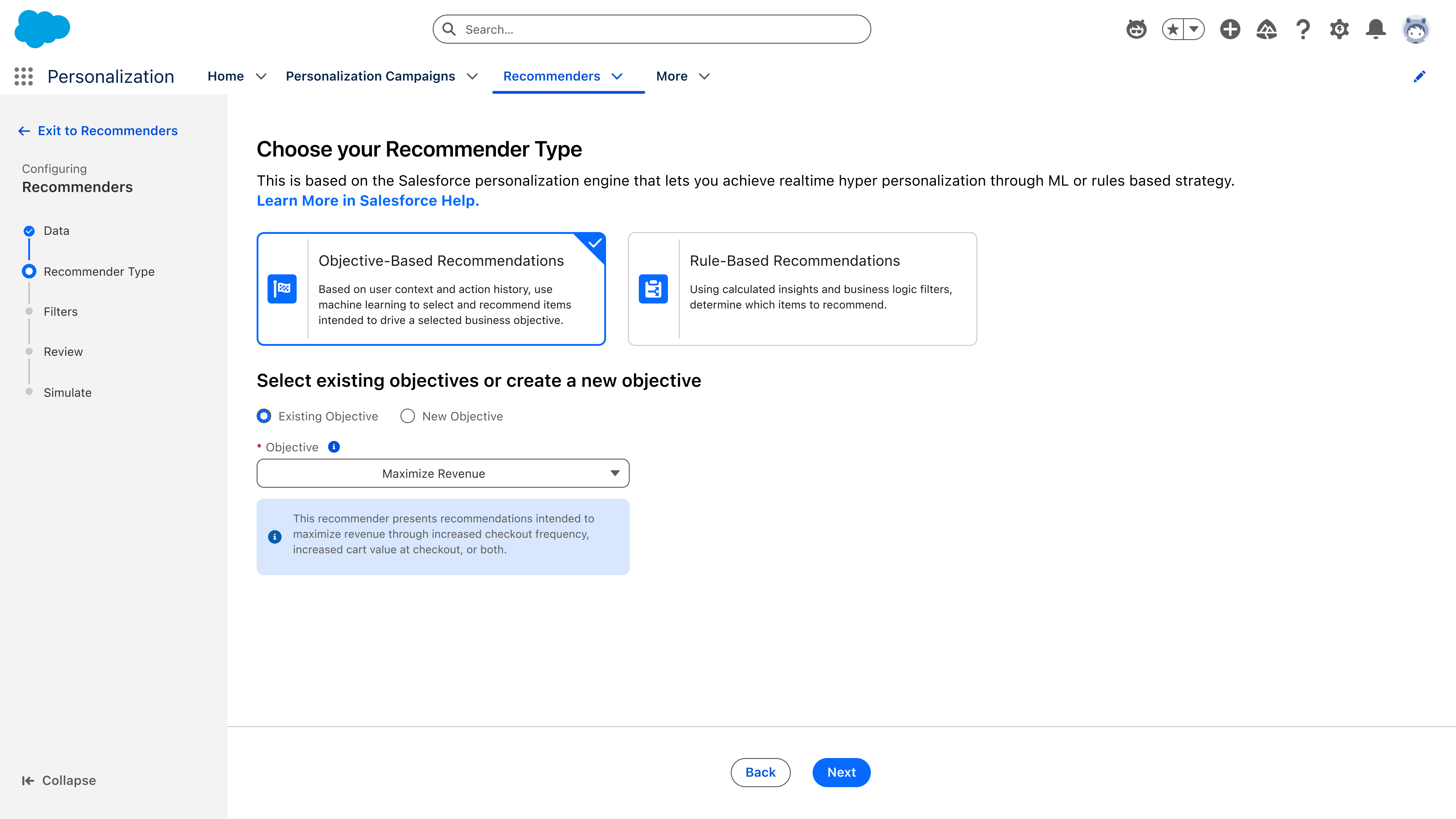Open the Astro guidance center icon
Image resolution: width=1456 pixels, height=819 pixels.
click(x=1136, y=29)
